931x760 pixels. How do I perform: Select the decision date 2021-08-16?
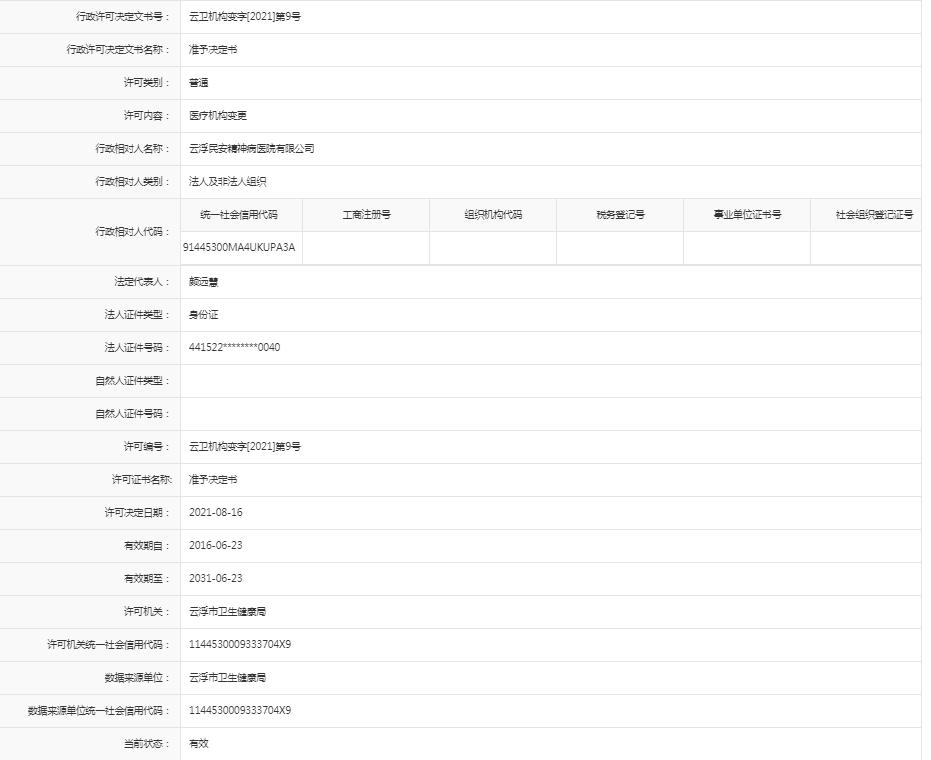215,512
